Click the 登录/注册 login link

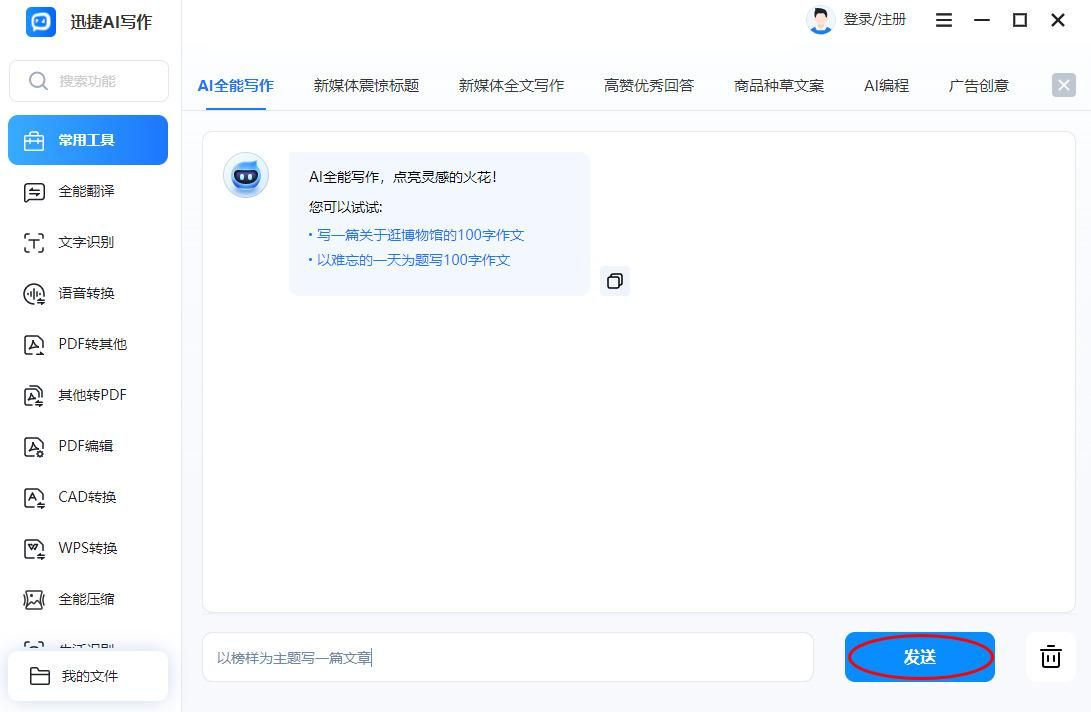pyautogui.click(x=875, y=19)
